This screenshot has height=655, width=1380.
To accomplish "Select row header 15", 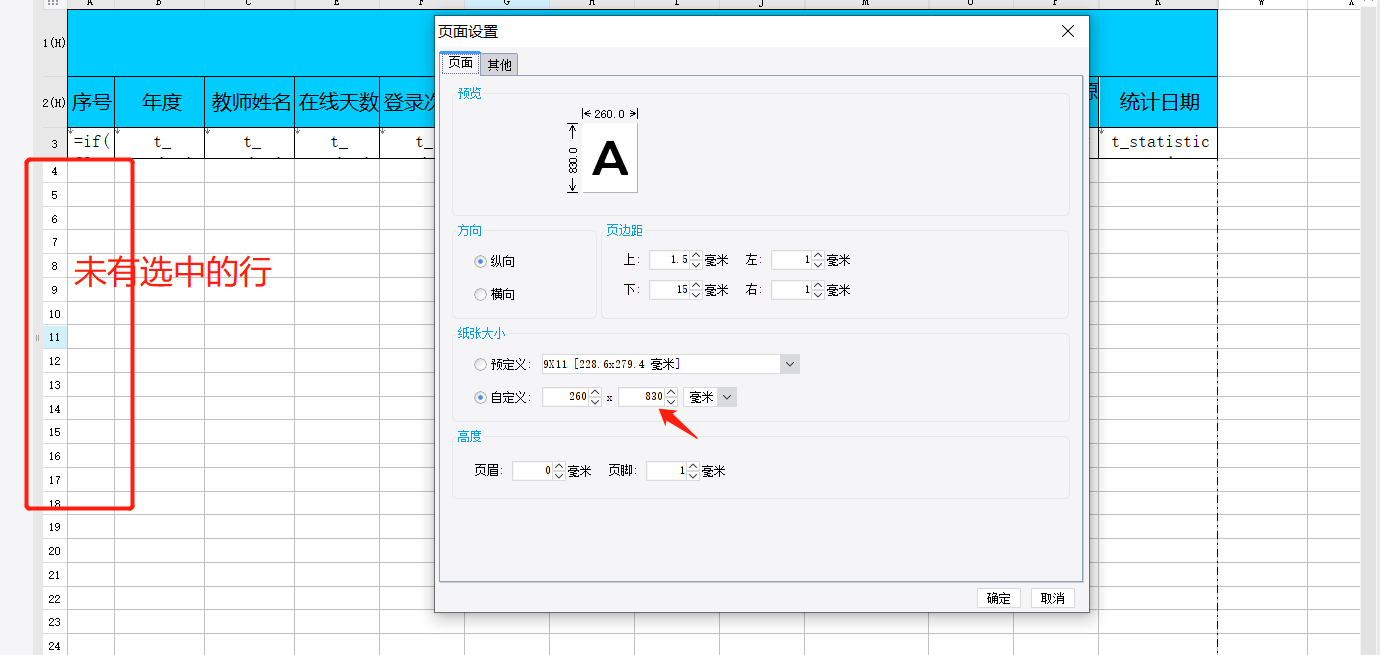I will [x=54, y=432].
